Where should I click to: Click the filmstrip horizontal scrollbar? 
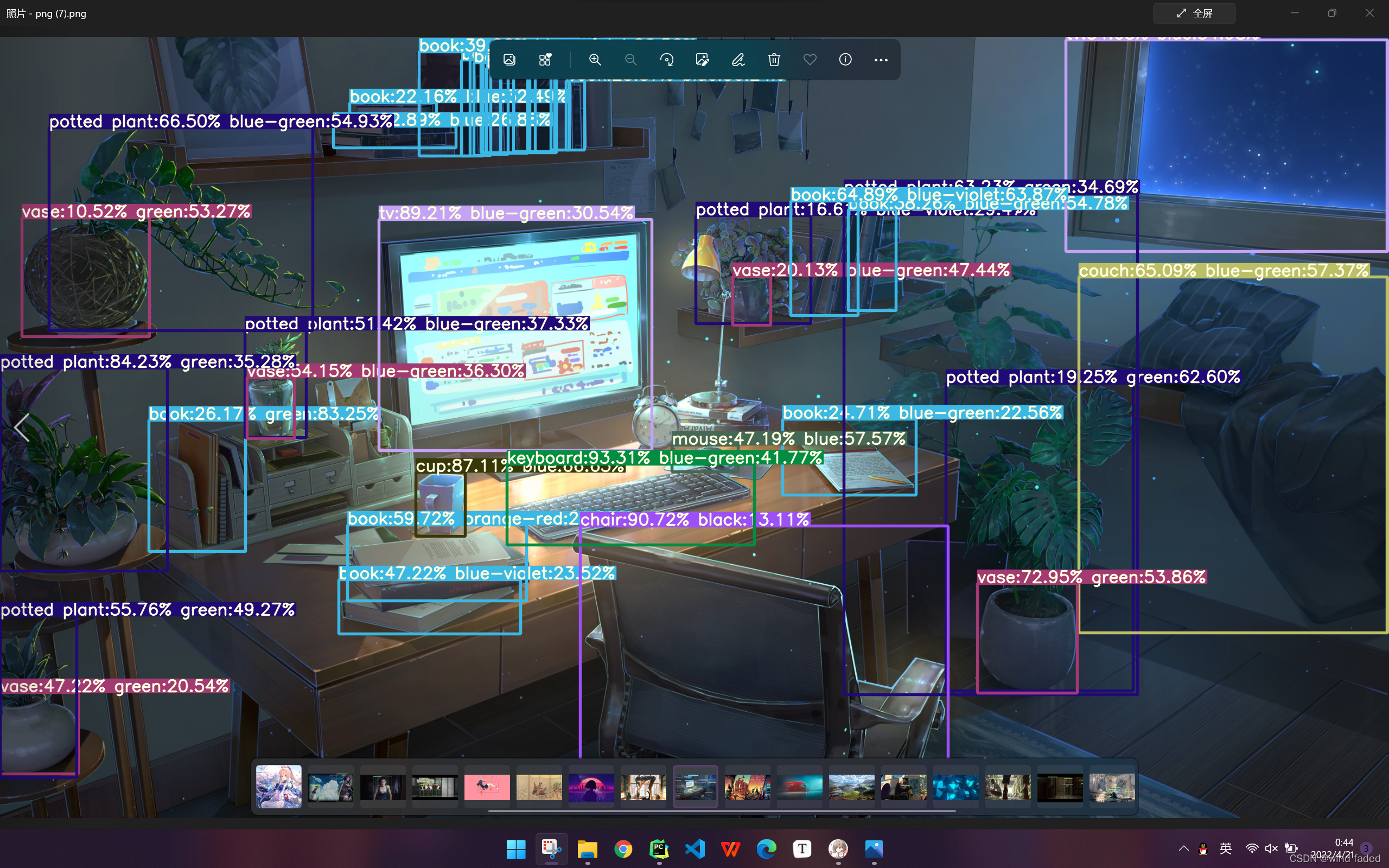[x=722, y=811]
